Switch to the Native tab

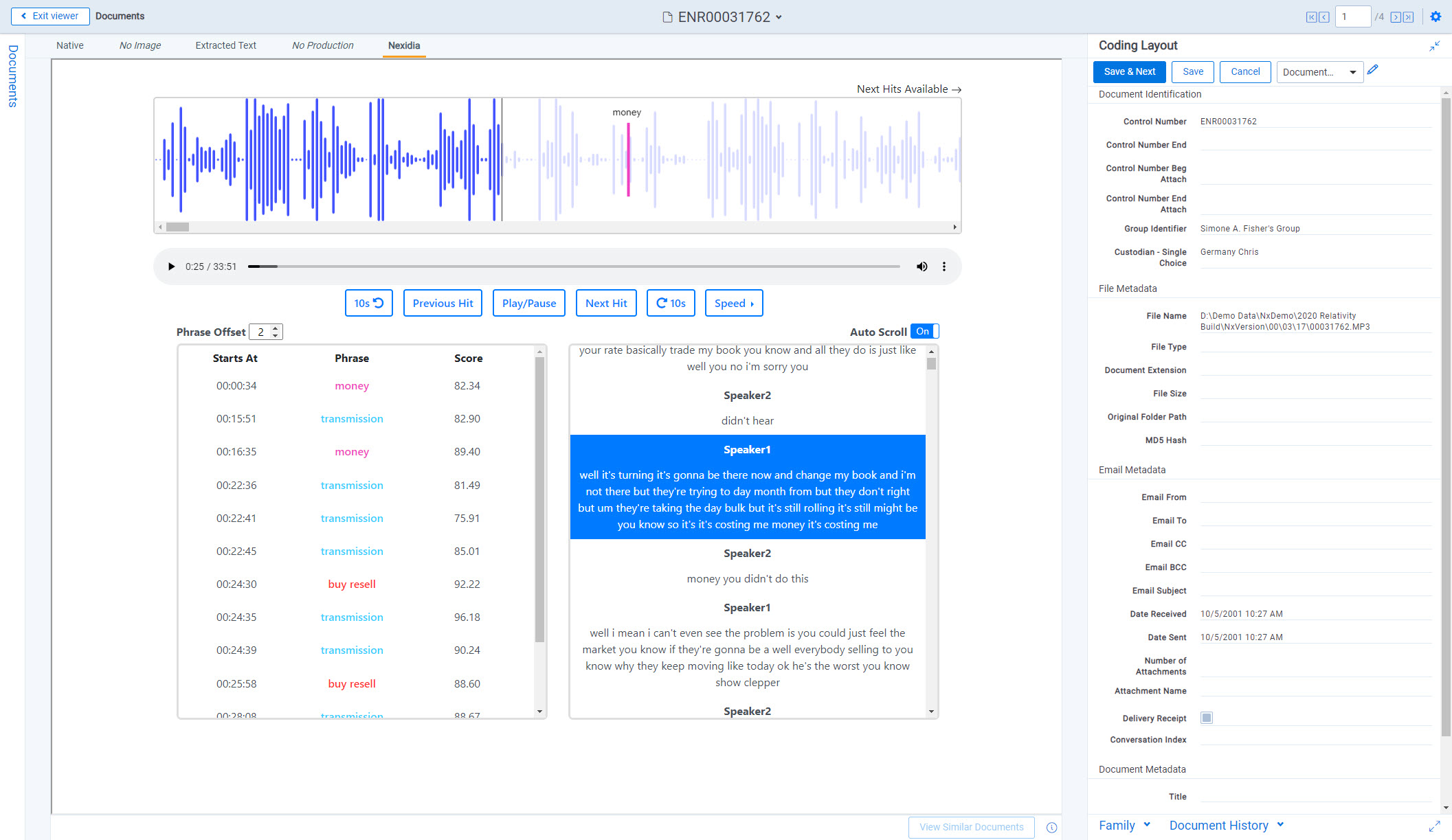70,45
